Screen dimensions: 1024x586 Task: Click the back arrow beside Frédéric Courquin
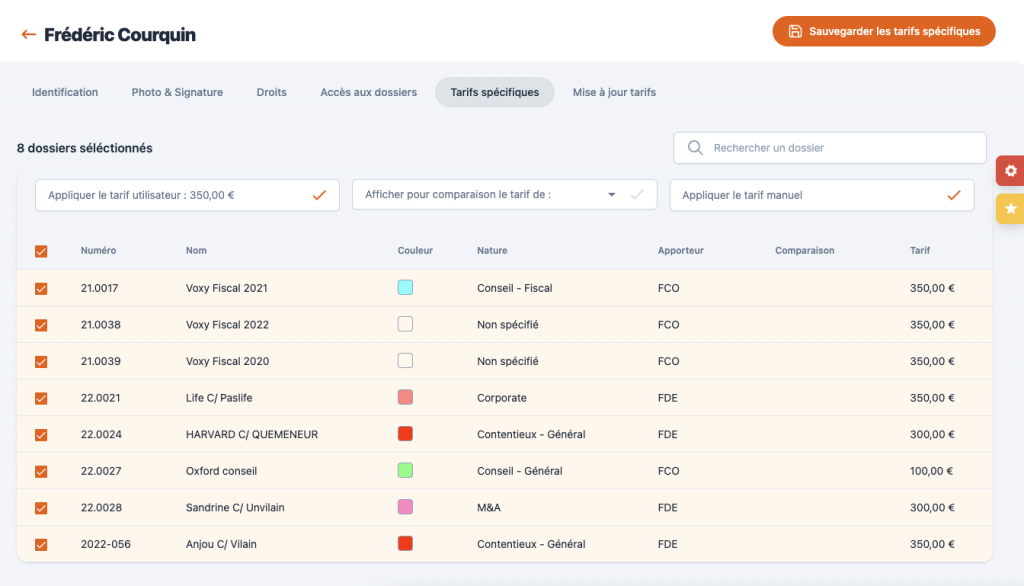click(x=28, y=35)
